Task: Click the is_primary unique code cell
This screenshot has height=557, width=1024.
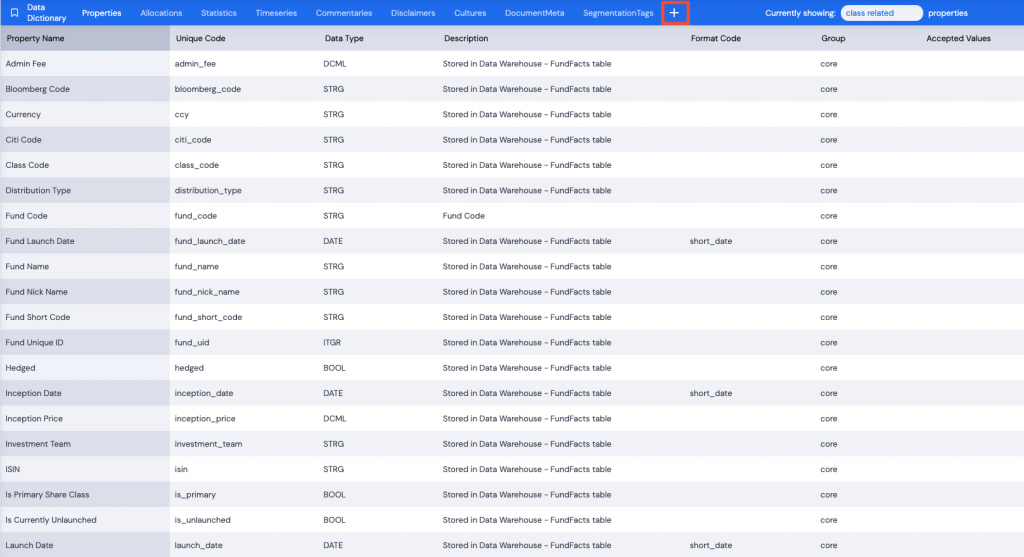Action: pos(195,495)
